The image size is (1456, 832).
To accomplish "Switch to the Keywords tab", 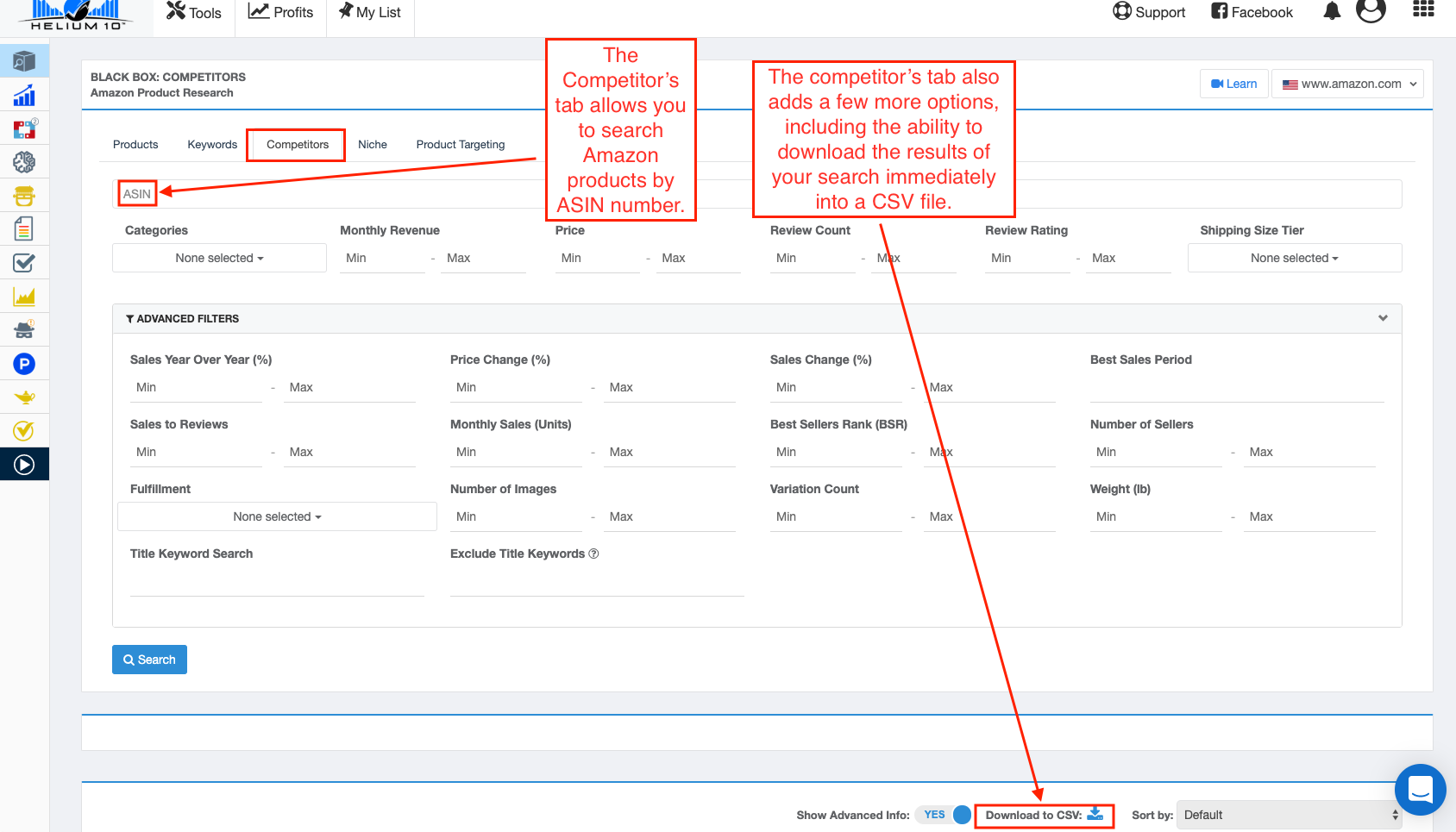I will [212, 145].
